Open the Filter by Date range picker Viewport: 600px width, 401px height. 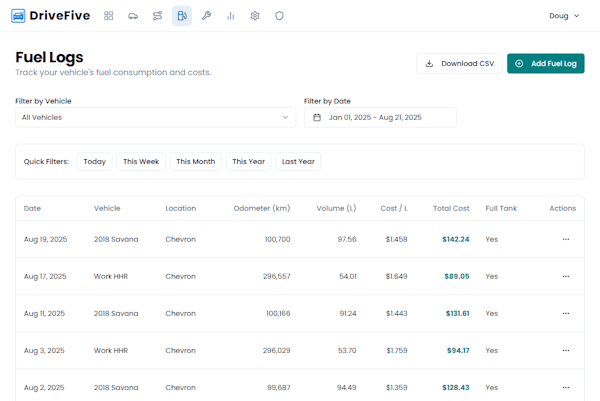pyautogui.click(x=380, y=117)
